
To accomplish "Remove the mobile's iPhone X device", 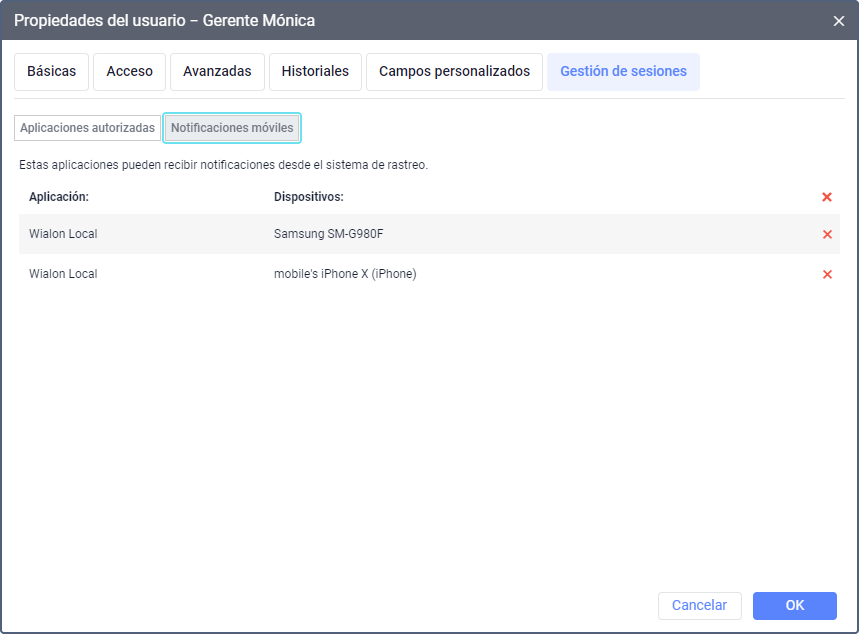I will tap(827, 274).
